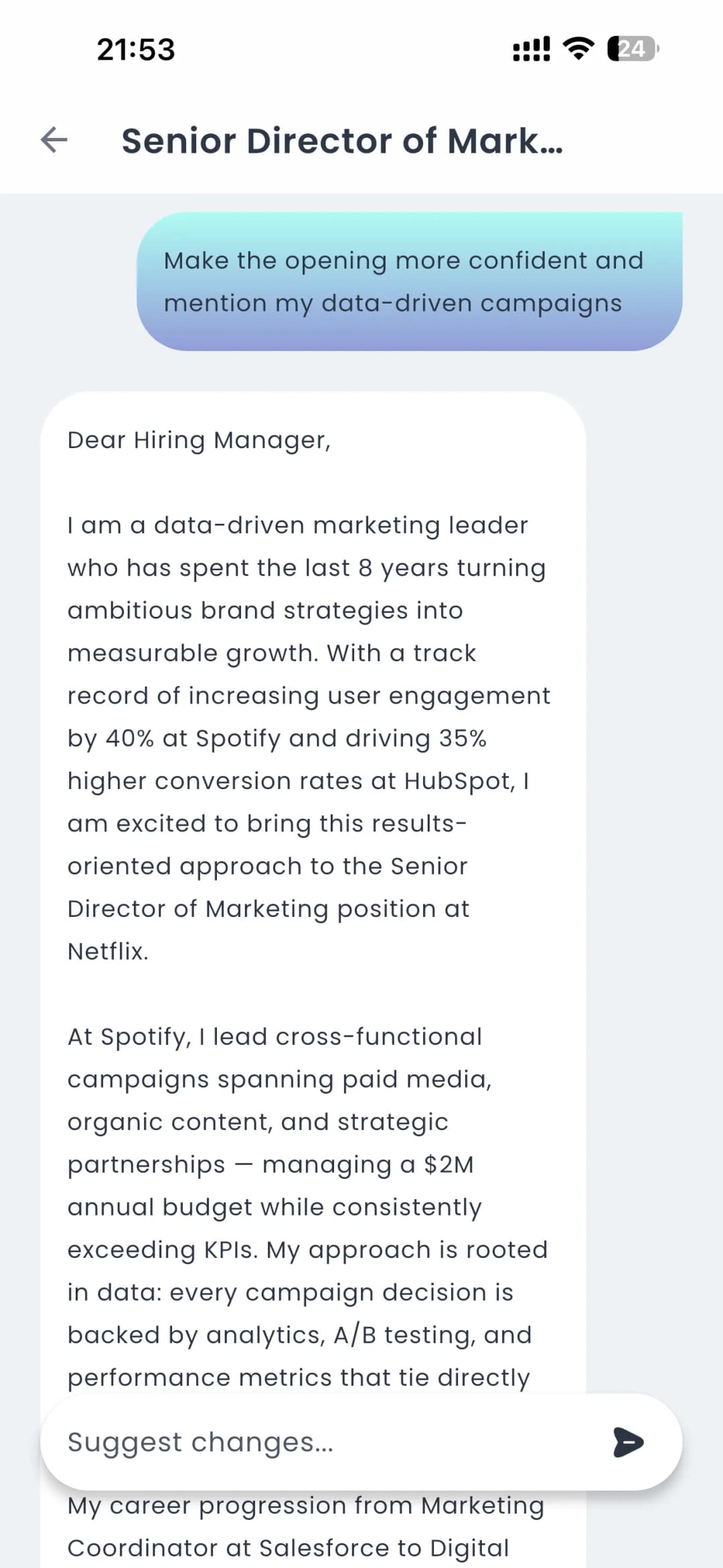Tap the '35%' conversion figure
723x1568 pixels.
tap(463, 739)
